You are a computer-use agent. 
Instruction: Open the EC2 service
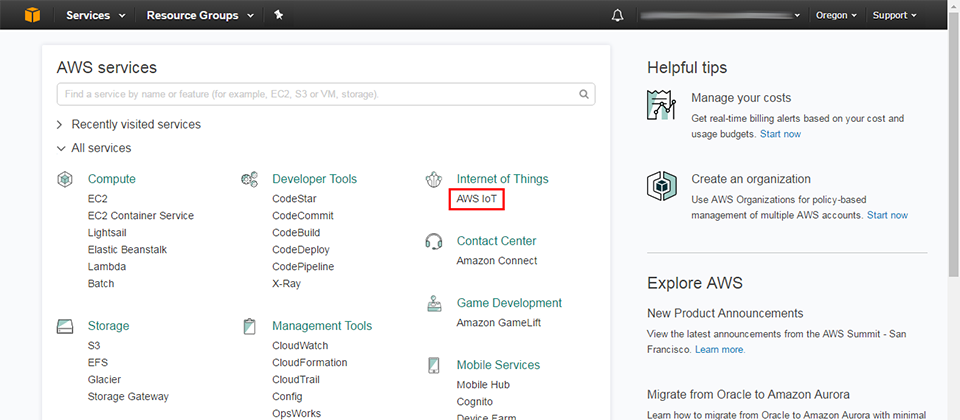(x=98, y=199)
